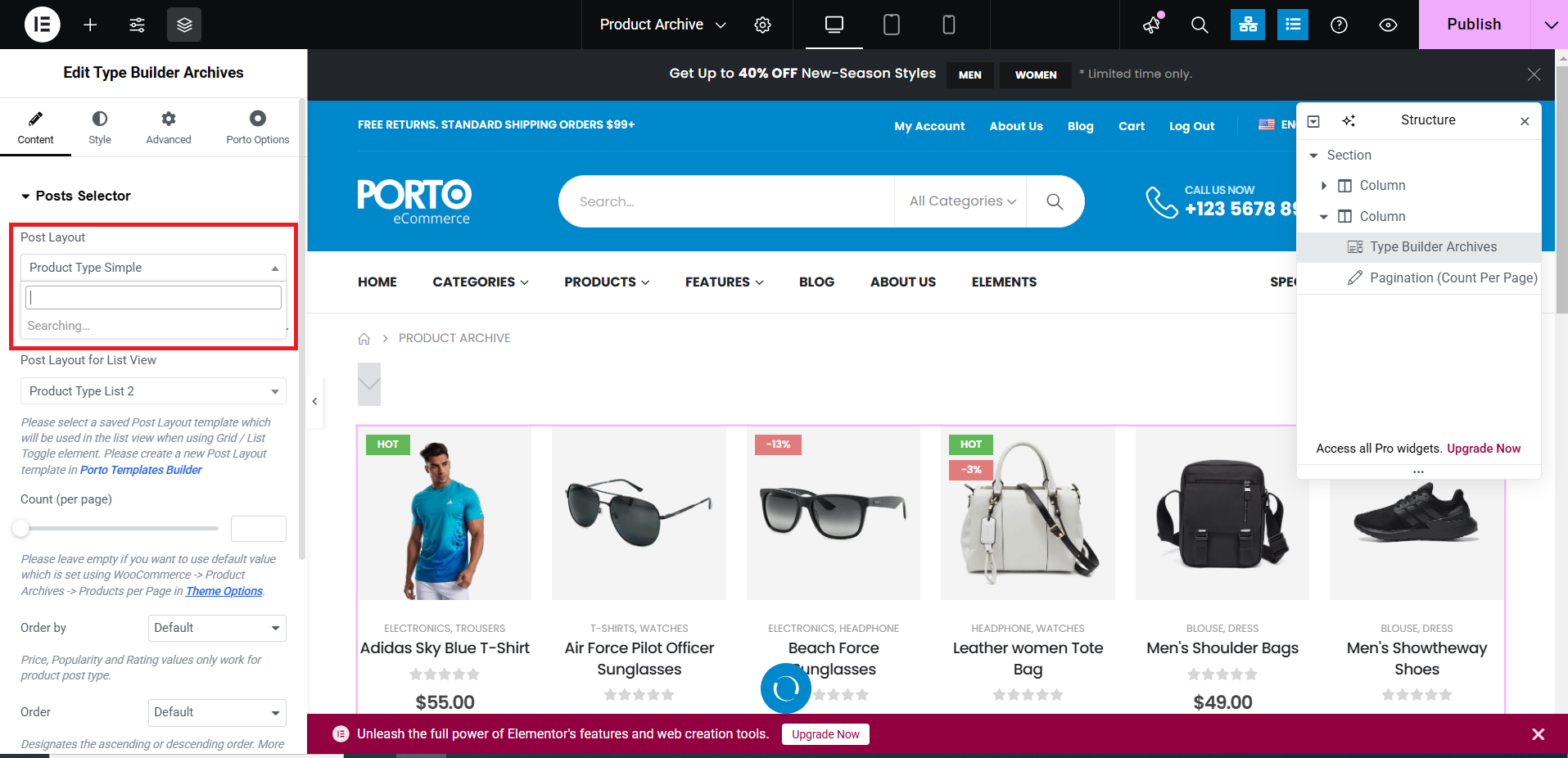The width and height of the screenshot is (1568, 758).
Task: Click the Log Out link
Action: (1191, 126)
